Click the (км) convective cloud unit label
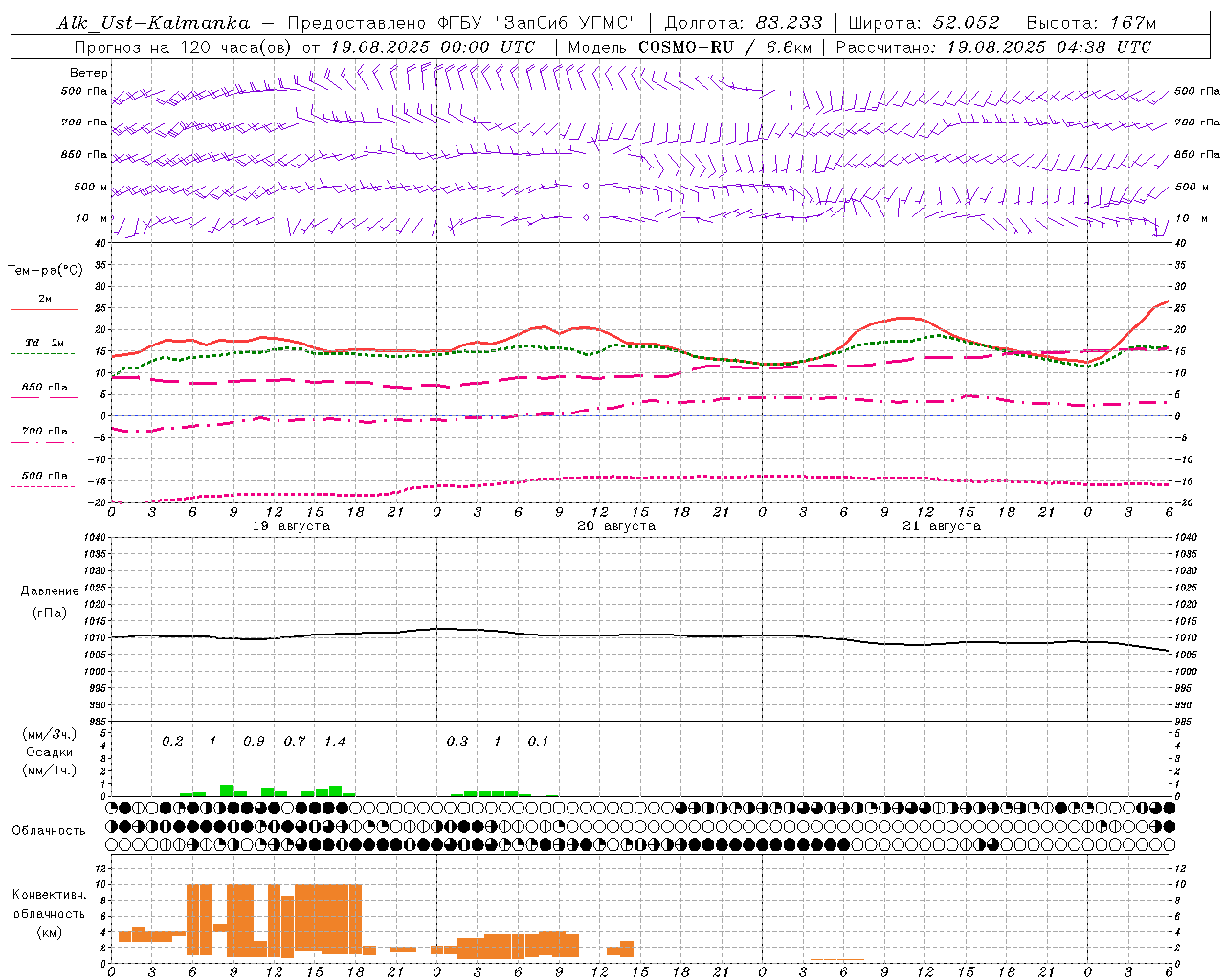Viewport: 1225px width, 980px height. 49,932
